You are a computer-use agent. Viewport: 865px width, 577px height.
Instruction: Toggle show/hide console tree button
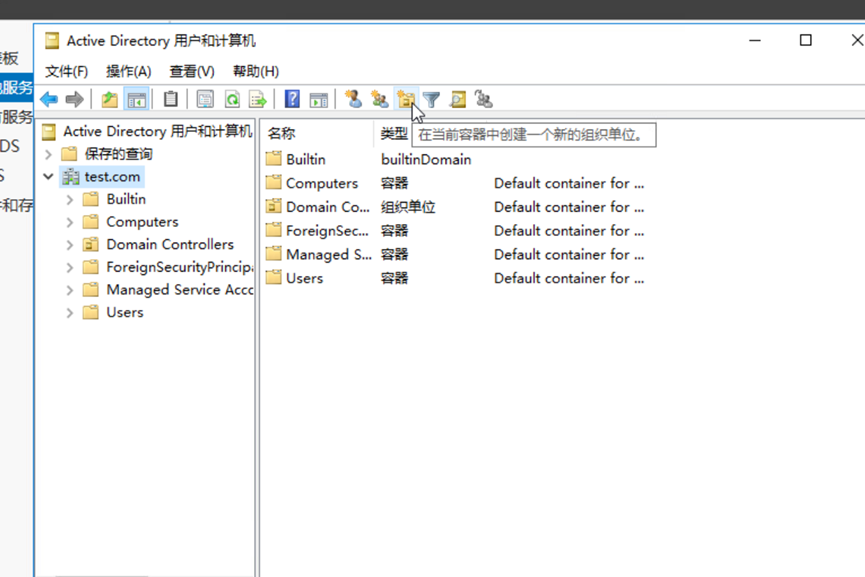pos(136,99)
